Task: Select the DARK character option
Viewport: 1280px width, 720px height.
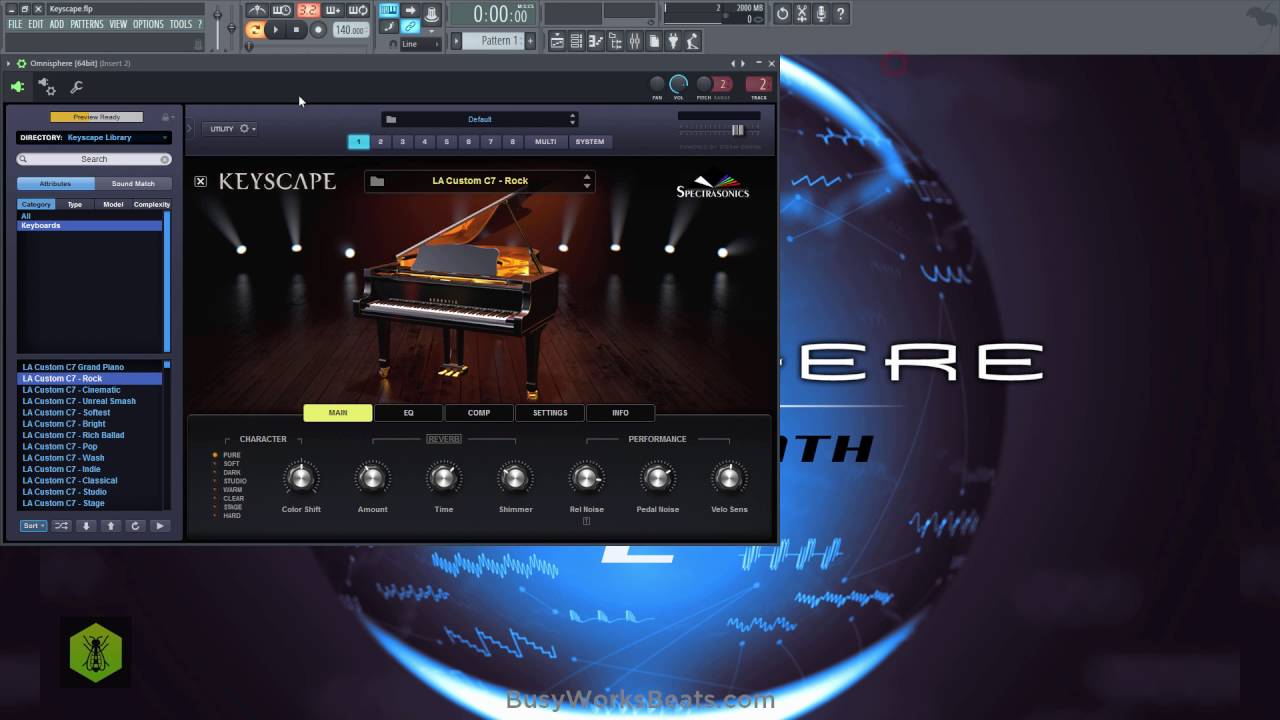Action: [x=231, y=472]
